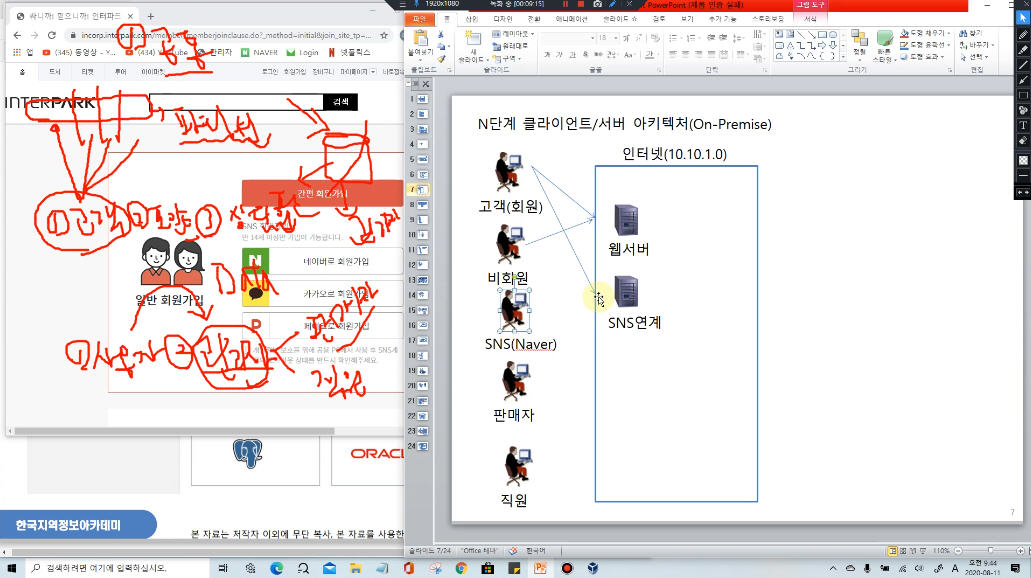Open the Animations ribbon tab
This screenshot has height=578, width=1031.
point(571,19)
